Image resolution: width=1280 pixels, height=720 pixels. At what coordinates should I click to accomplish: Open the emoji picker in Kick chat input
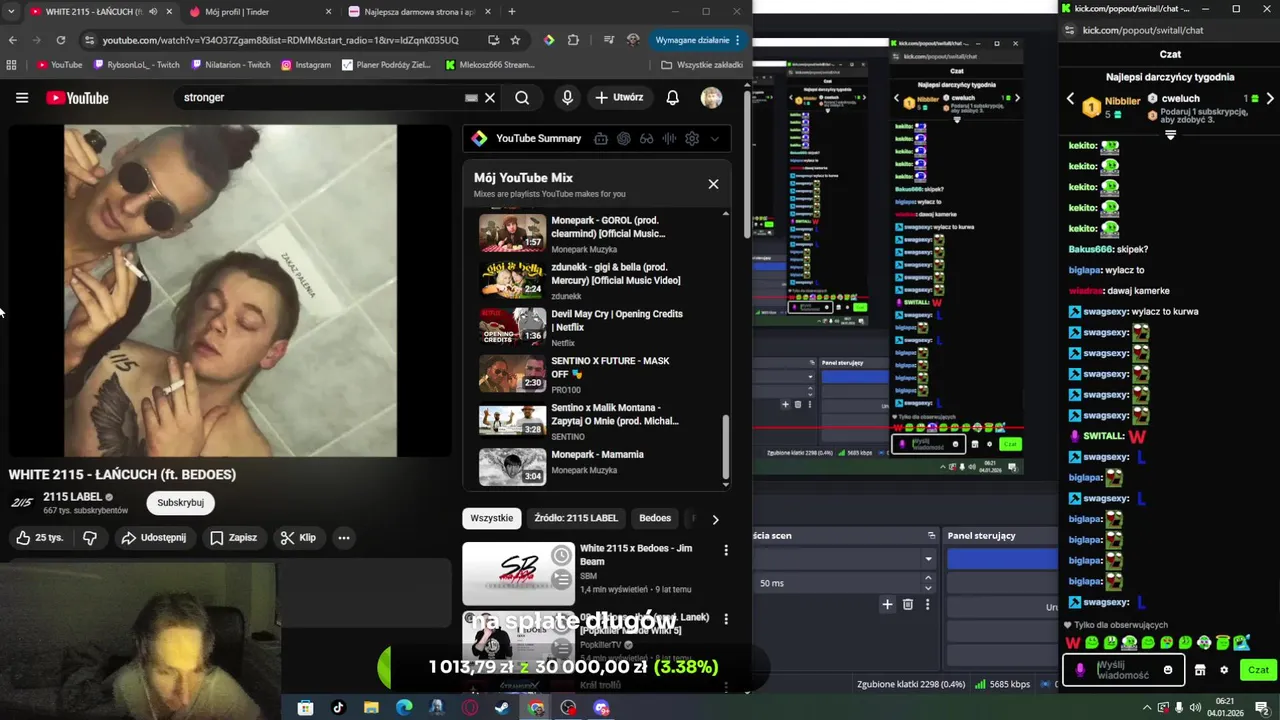point(1168,670)
